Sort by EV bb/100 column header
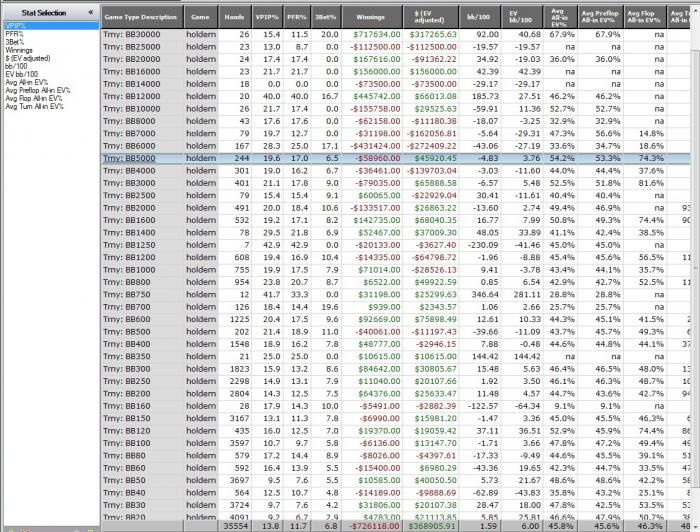 [x=521, y=17]
